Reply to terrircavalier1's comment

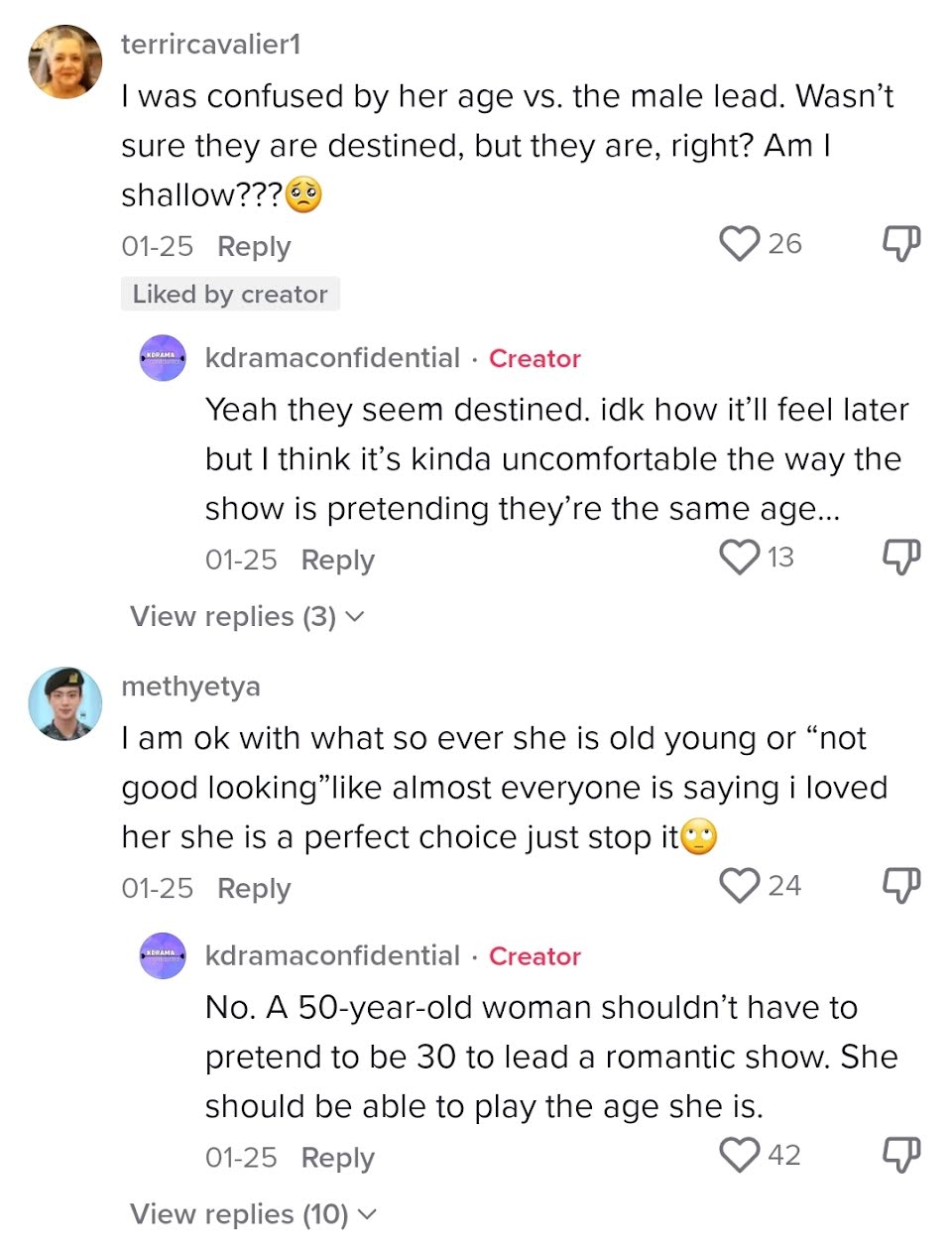(x=254, y=246)
